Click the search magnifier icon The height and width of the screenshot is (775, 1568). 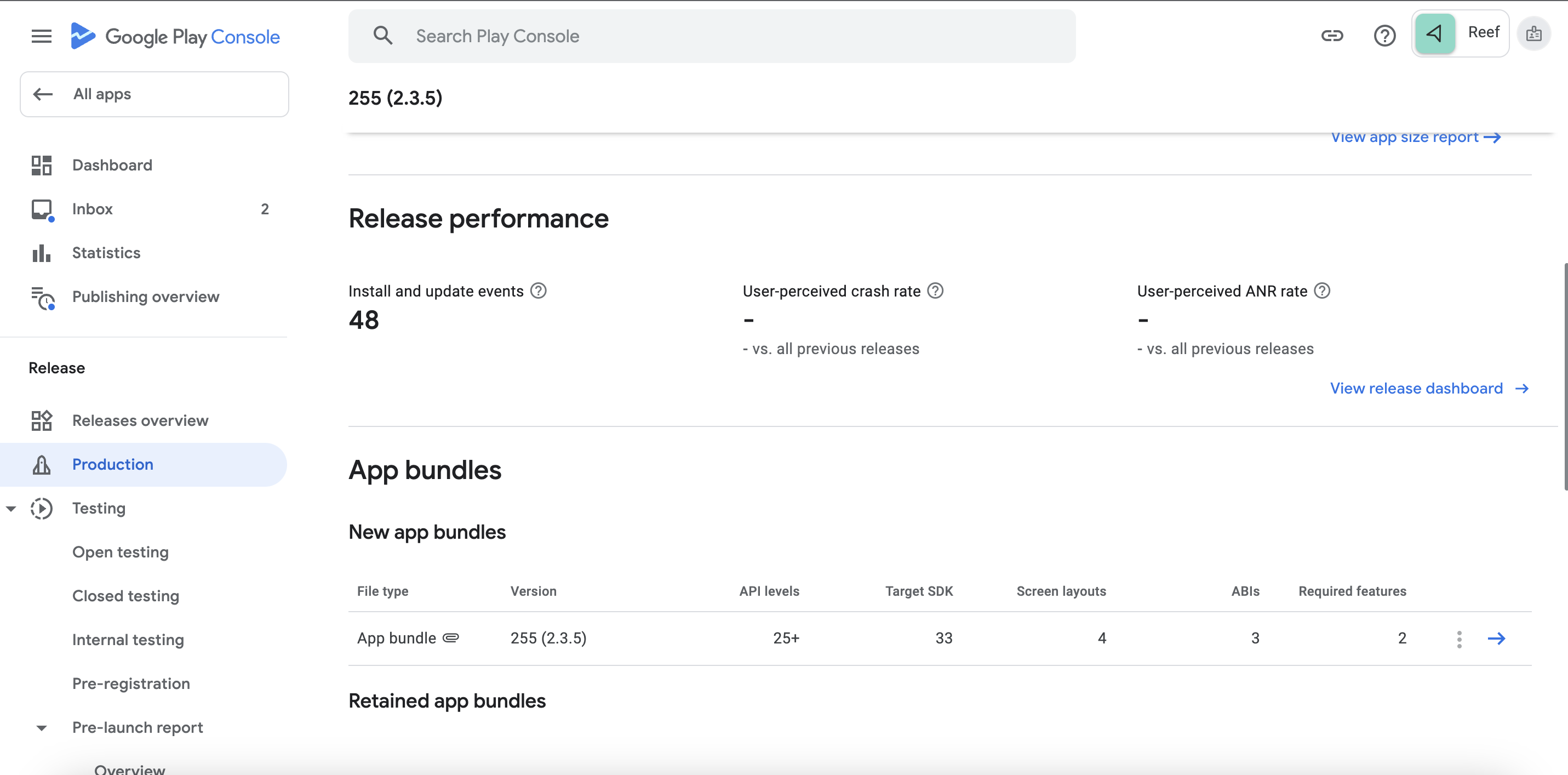[383, 36]
